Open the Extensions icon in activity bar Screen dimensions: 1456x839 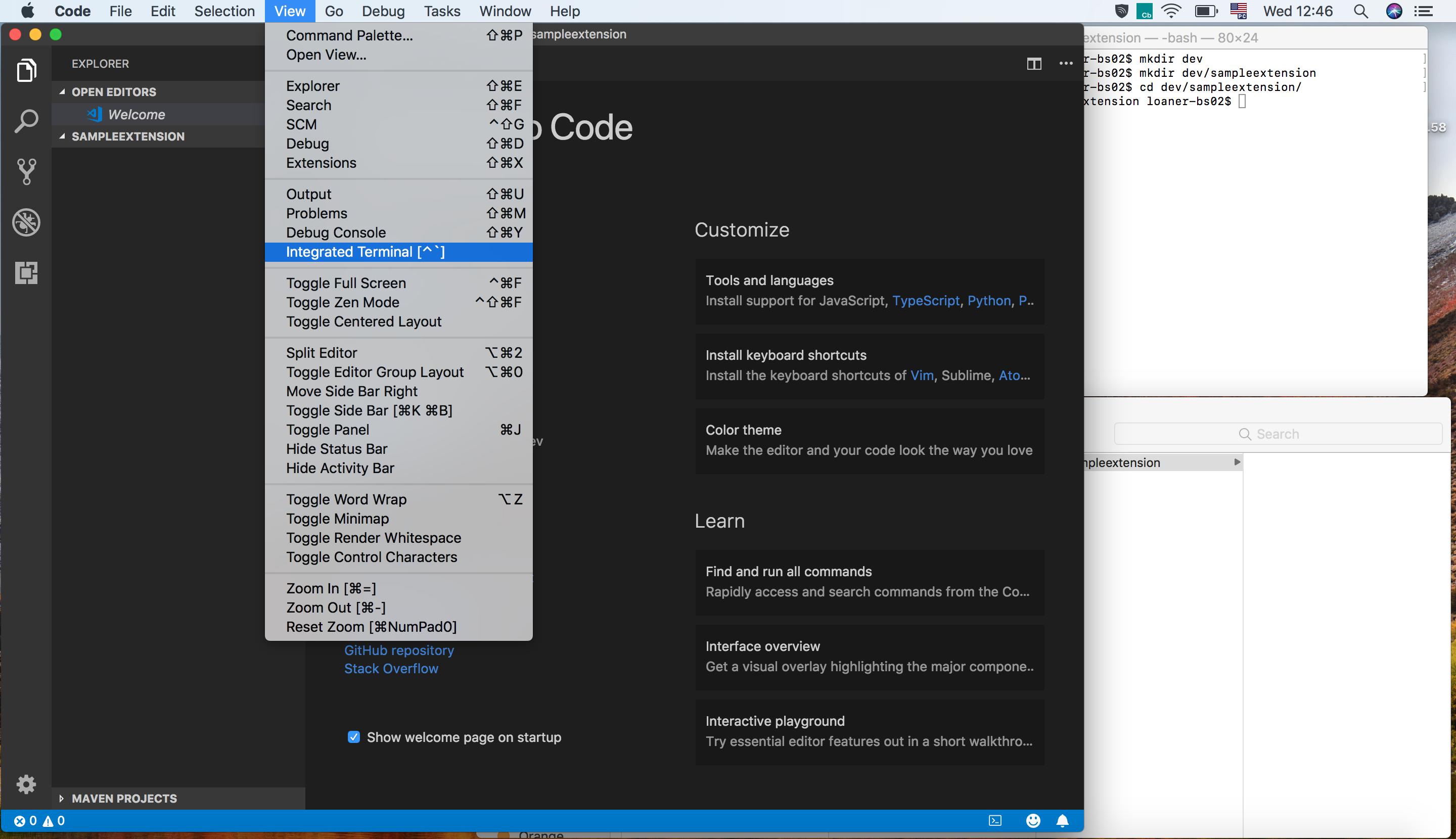pyautogui.click(x=26, y=272)
